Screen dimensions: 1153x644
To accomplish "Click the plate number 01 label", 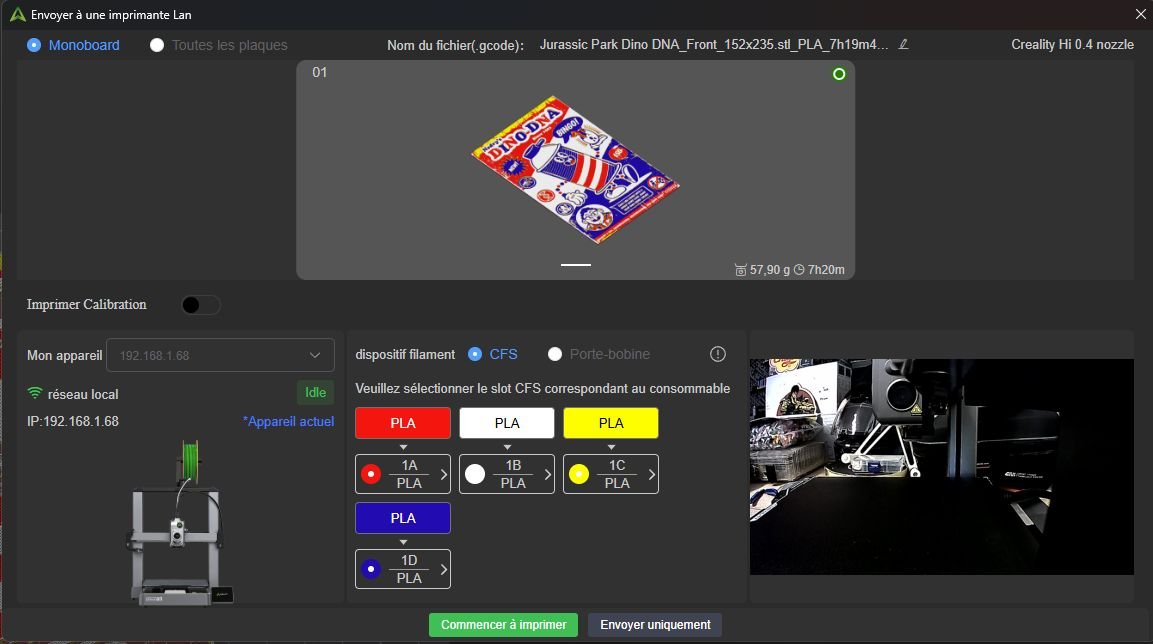I will tap(319, 72).
